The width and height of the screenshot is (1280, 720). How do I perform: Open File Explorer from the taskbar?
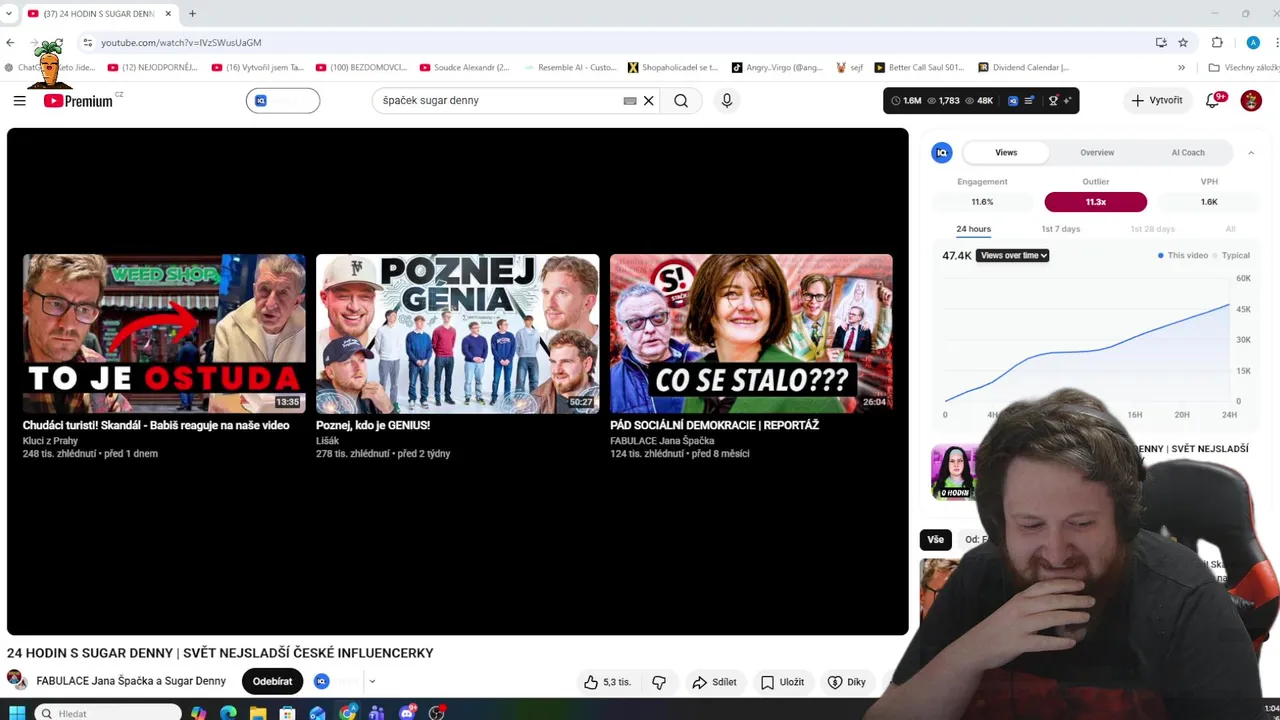(x=258, y=713)
